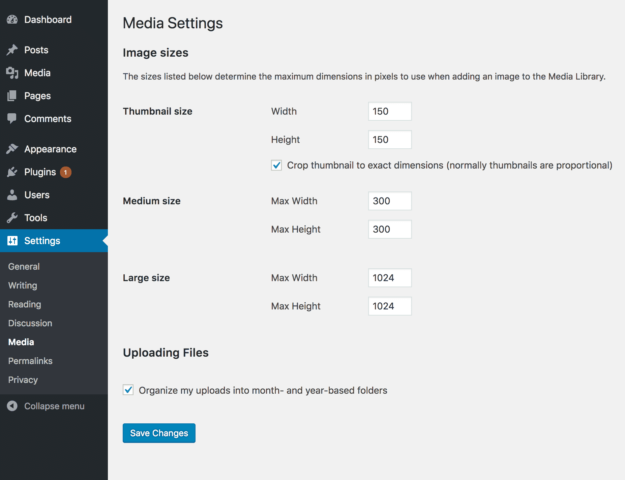Uncheck Crop thumbnail to exact dimensions
Viewport: 625px width, 480px height.
coord(276,165)
